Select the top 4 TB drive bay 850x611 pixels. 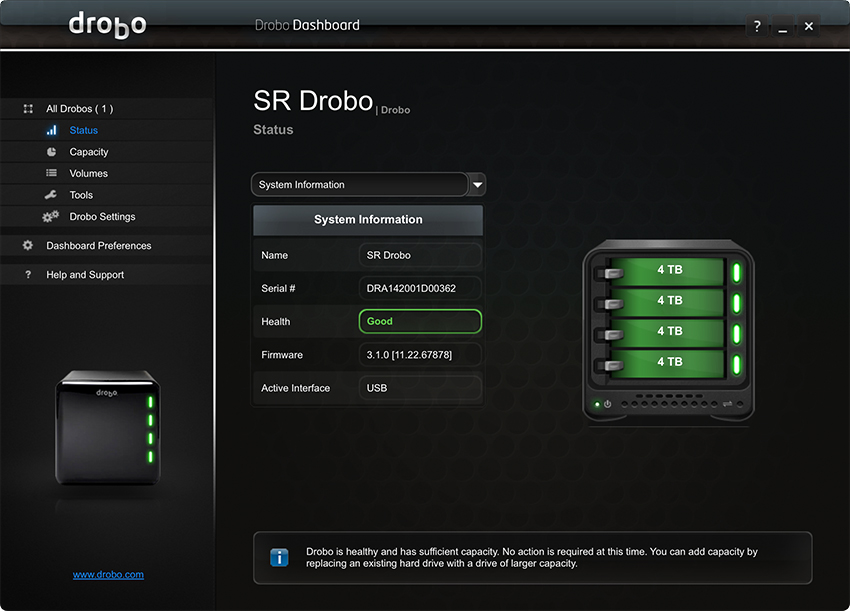pyautogui.click(x=669, y=271)
